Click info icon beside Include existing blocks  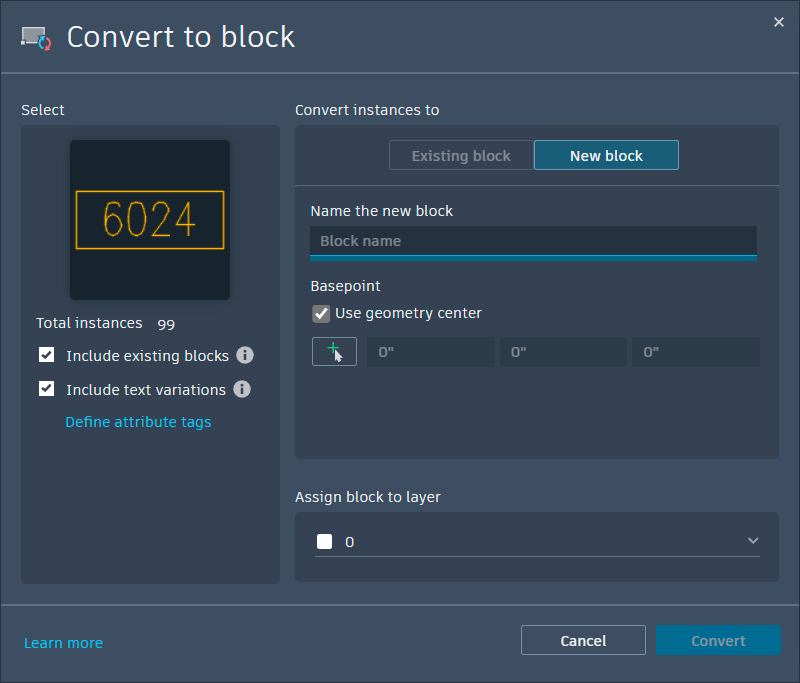click(245, 355)
